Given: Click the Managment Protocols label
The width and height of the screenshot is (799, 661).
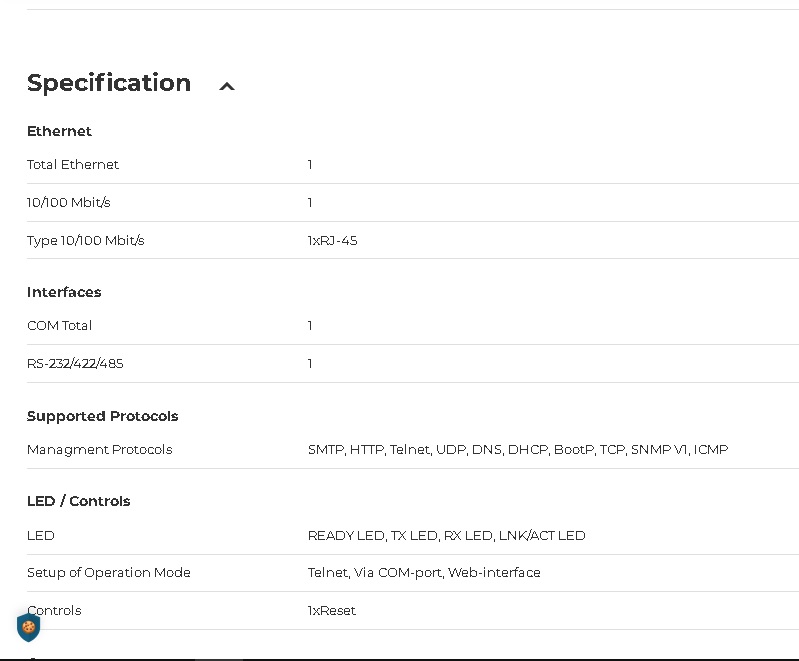Looking at the screenshot, I should [99, 449].
